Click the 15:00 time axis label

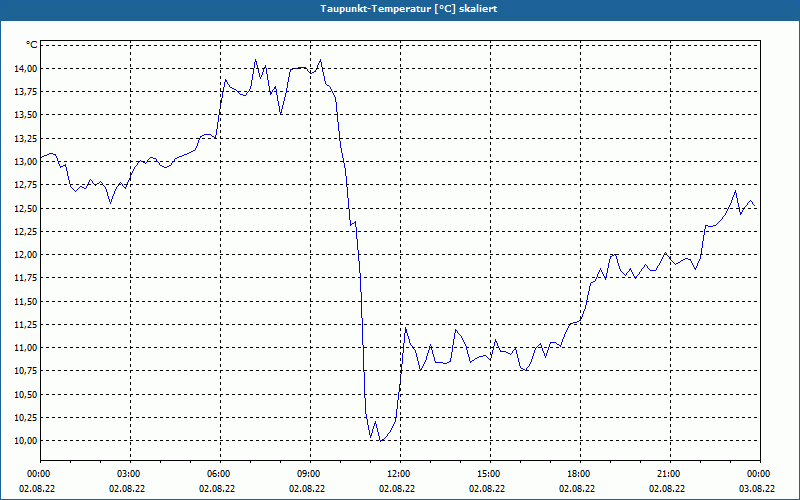point(490,474)
